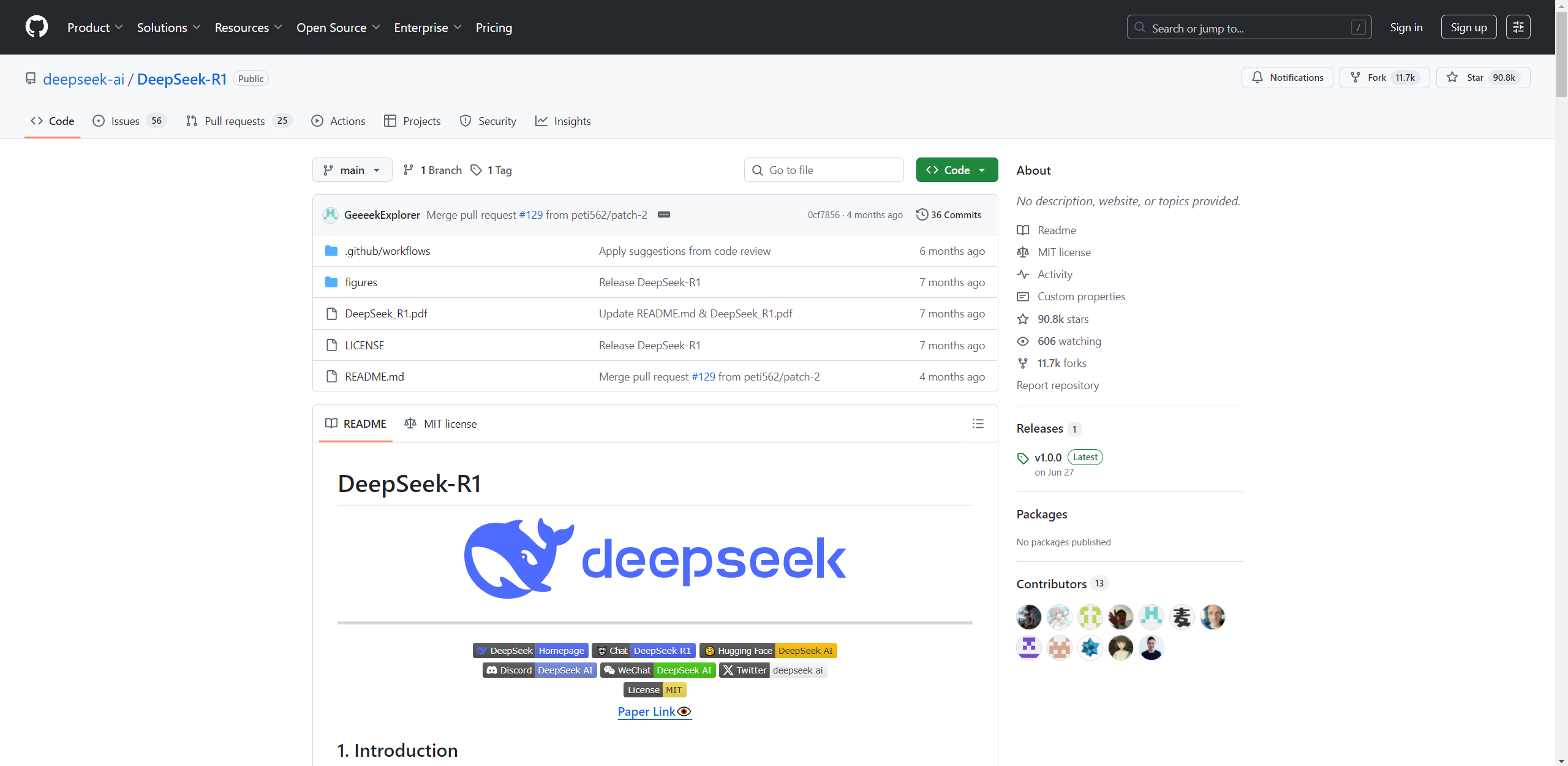Click the Hugging Face DeepSeek AI badge
Screen dimensions: 1568x766
[768, 651]
